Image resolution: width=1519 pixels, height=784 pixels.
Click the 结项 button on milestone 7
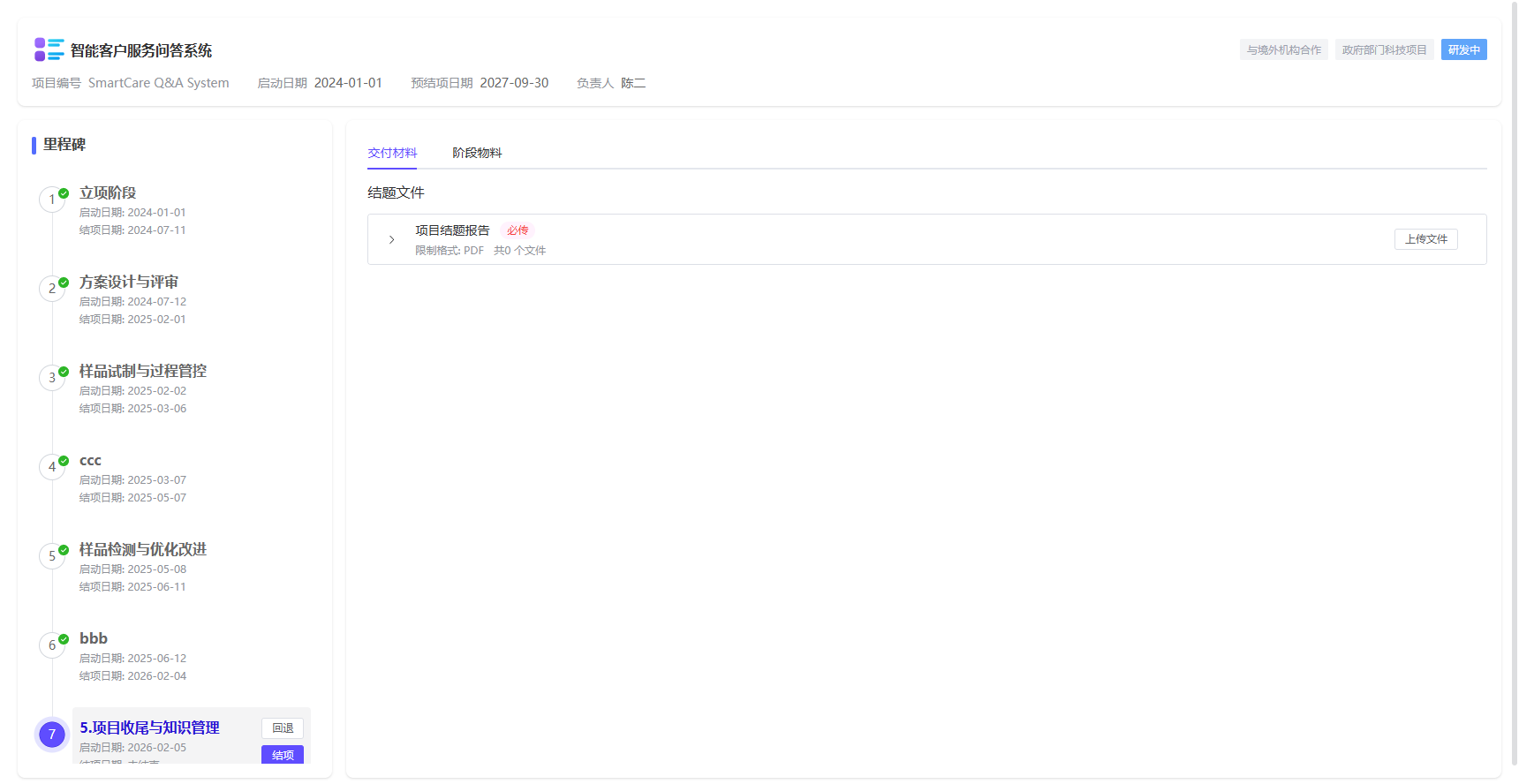click(283, 755)
